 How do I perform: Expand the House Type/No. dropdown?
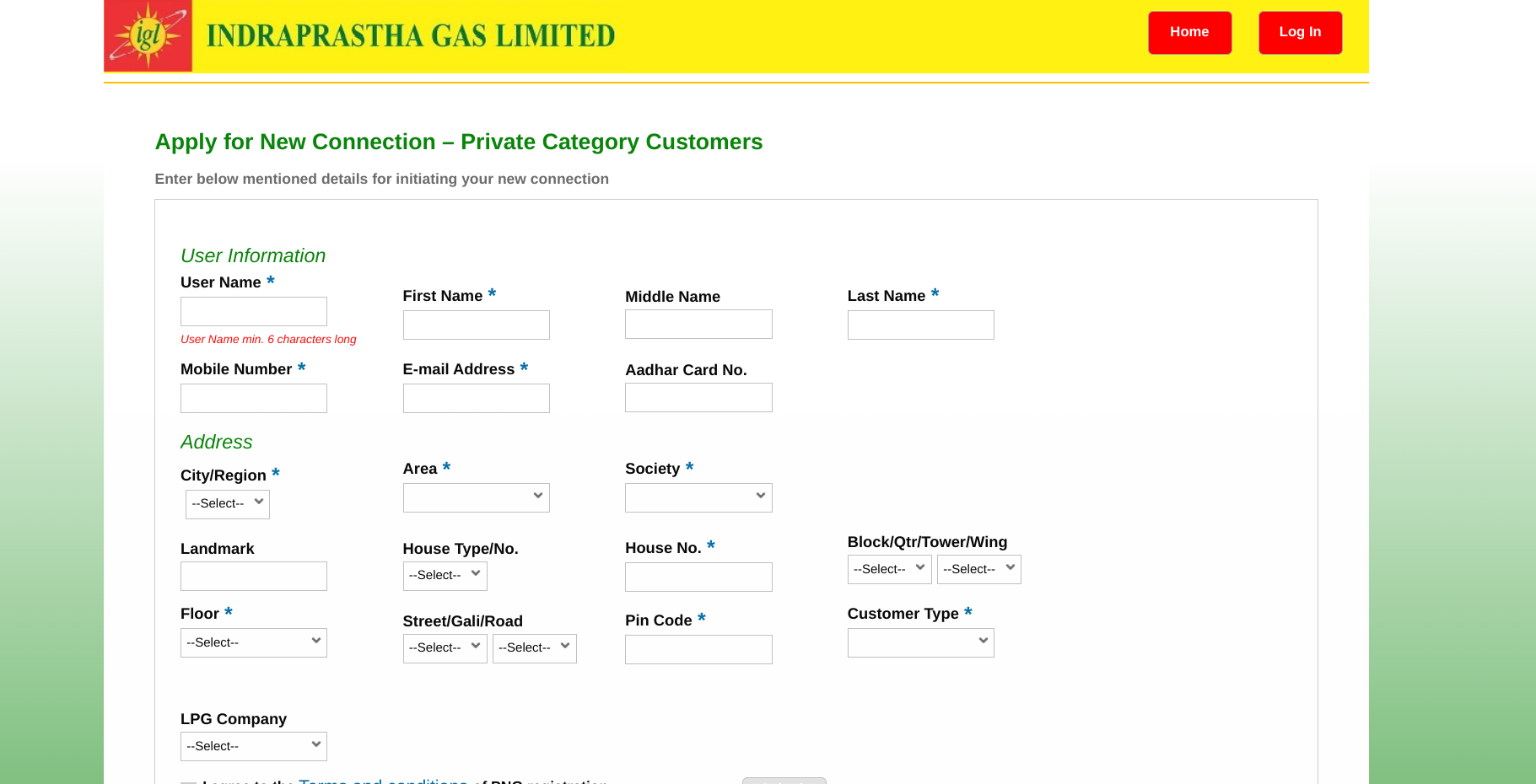point(445,576)
